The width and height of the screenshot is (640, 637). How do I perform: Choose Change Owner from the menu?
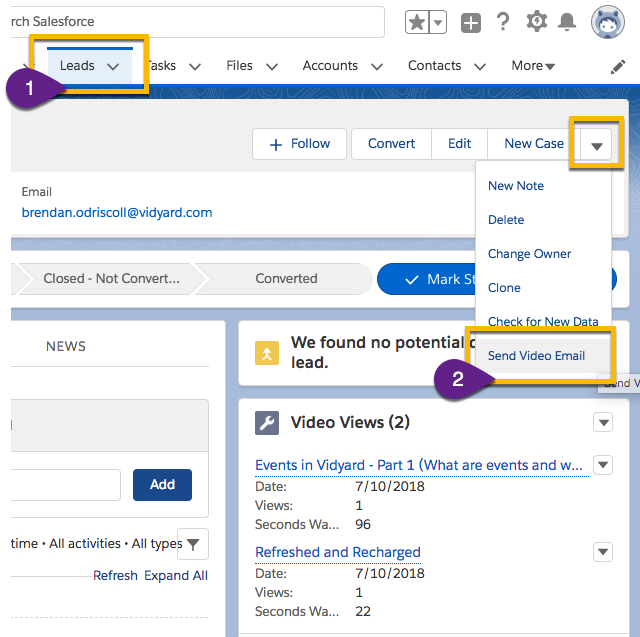pyautogui.click(x=529, y=254)
